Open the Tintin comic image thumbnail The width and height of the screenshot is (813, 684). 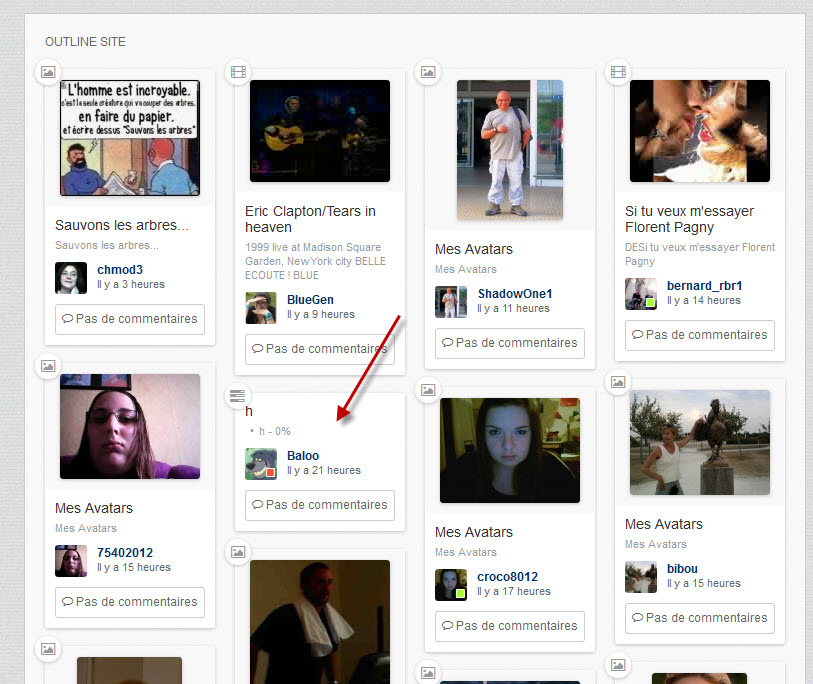[129, 138]
